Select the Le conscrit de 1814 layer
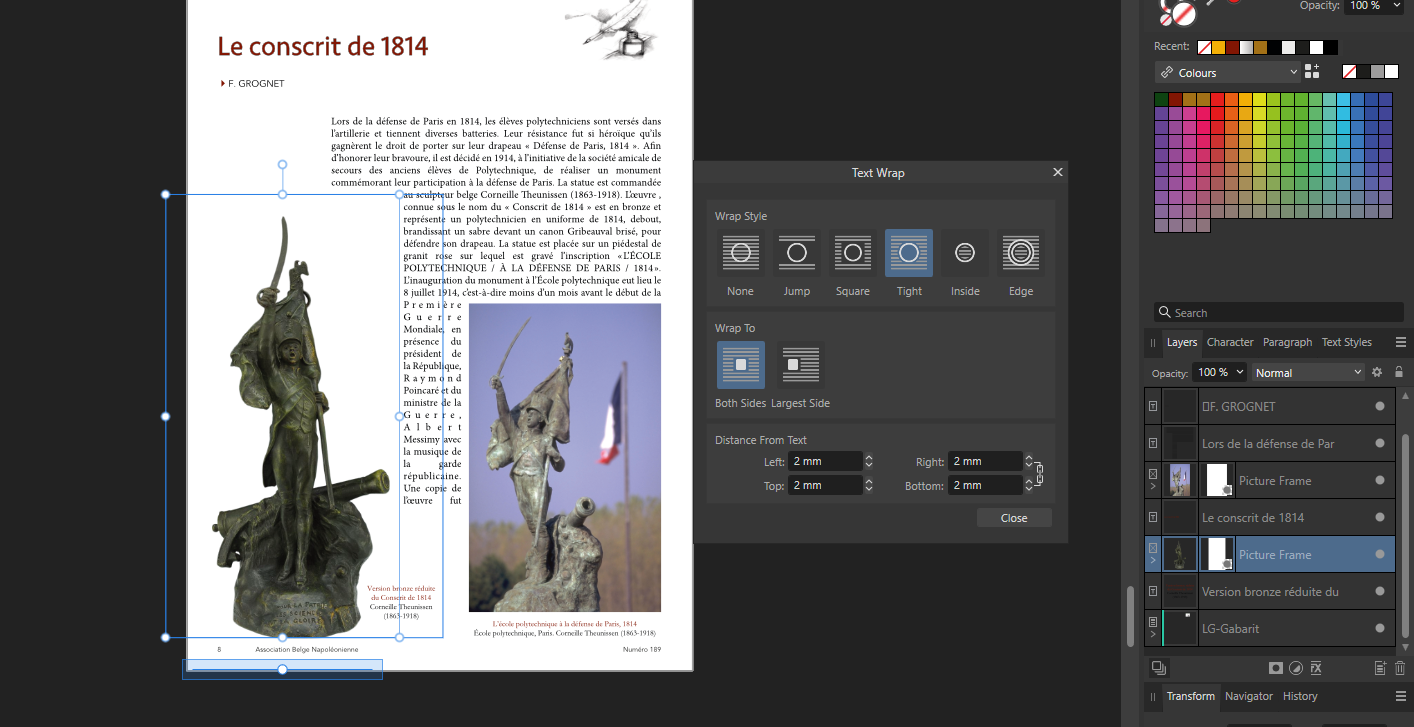Screen dimensions: 1414x727 click(1270, 518)
